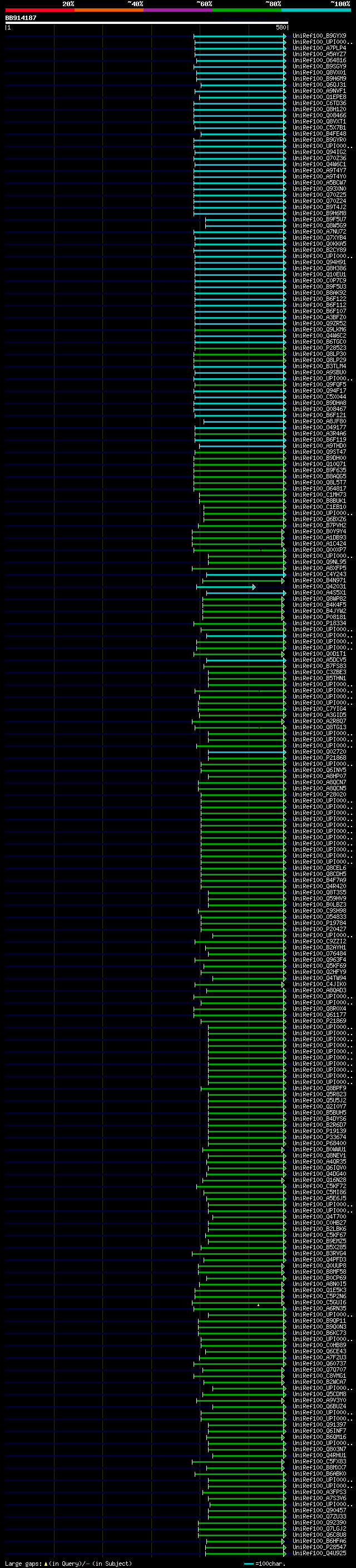Open hit UniRef100_Q08466
This screenshot has height=1568, width=356.
point(319,115)
